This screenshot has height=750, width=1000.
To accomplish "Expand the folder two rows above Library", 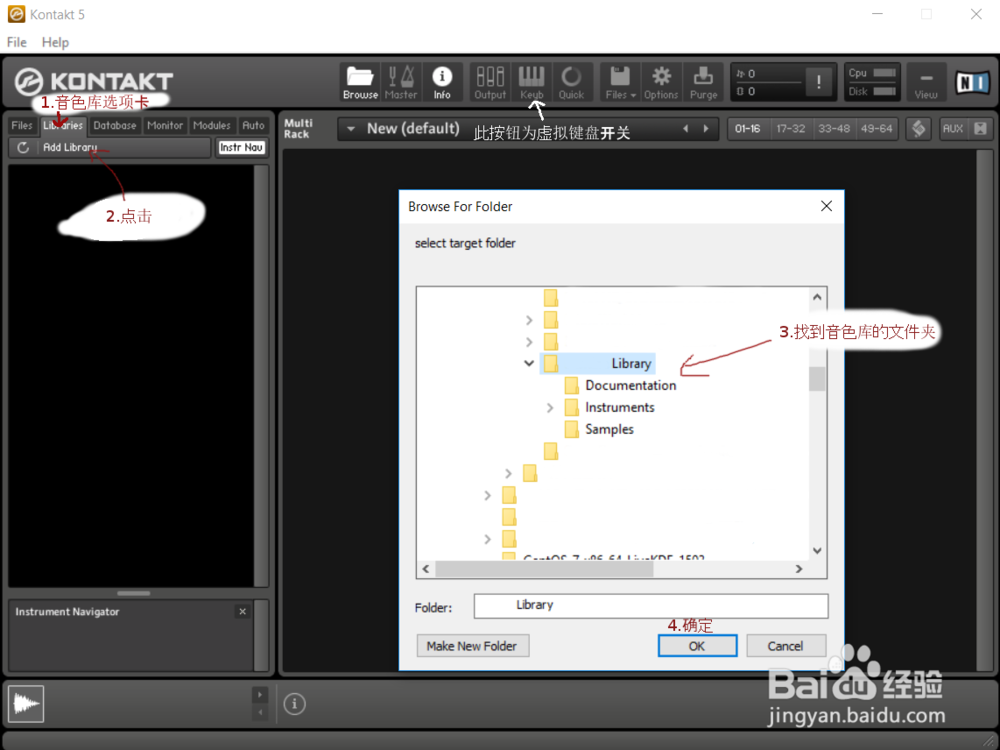I will click(x=529, y=320).
